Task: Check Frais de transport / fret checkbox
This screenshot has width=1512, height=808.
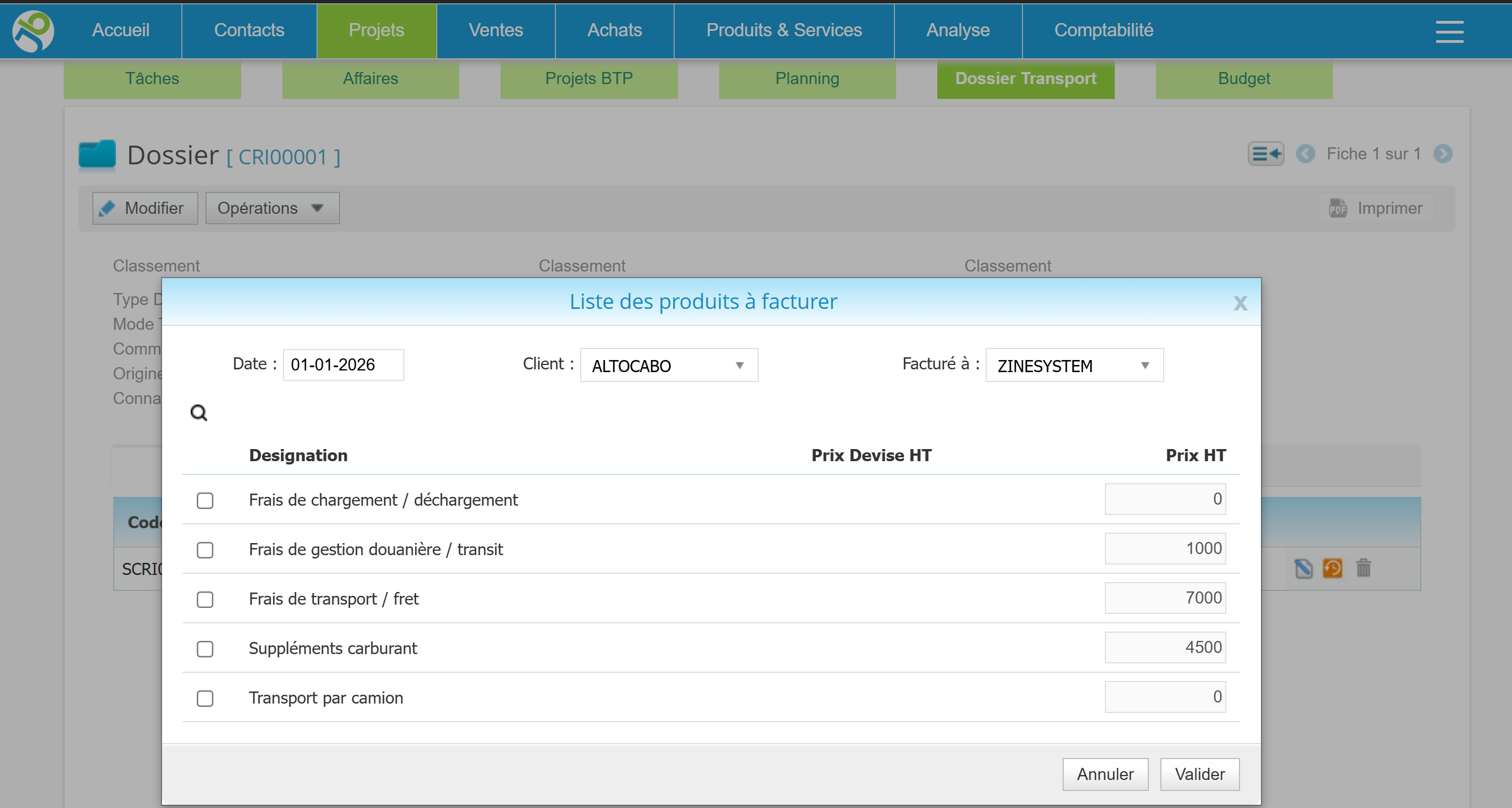Action: (x=205, y=600)
